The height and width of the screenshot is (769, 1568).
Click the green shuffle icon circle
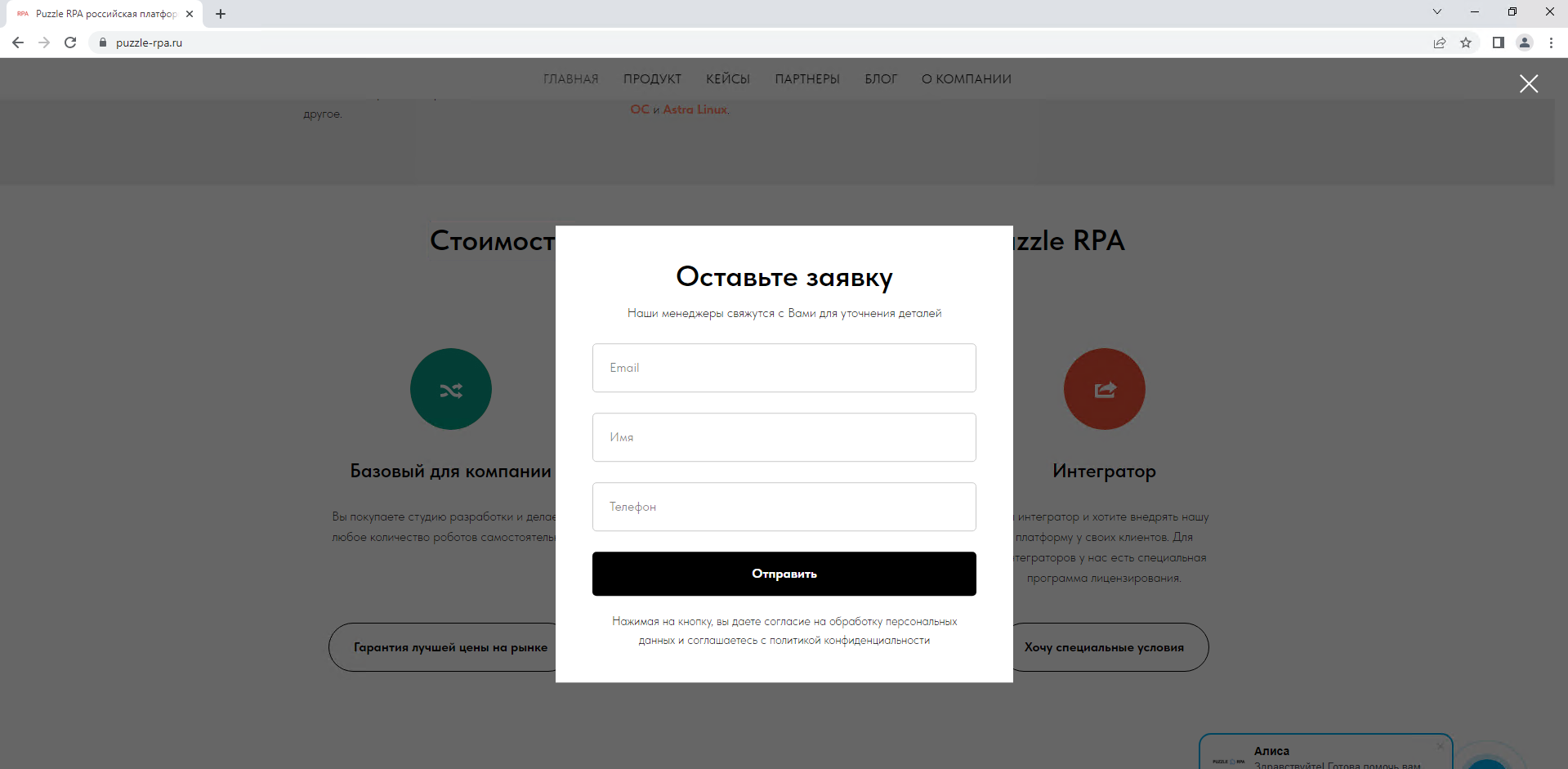(x=451, y=389)
